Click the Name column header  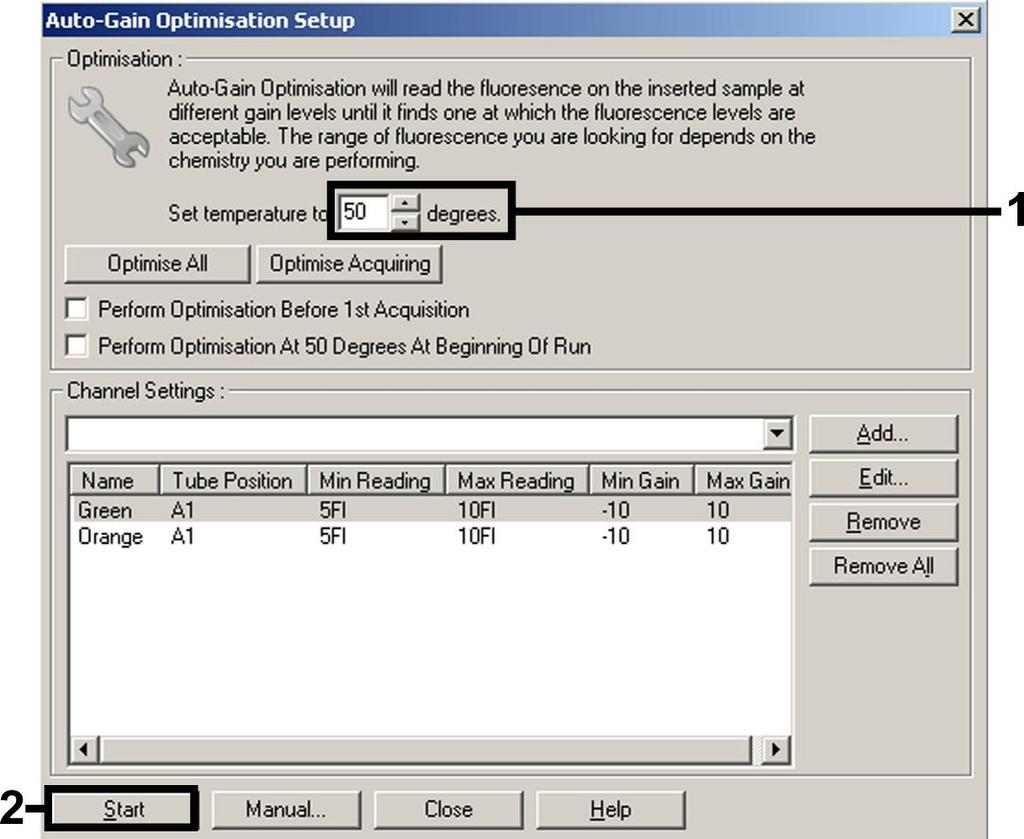pos(114,481)
